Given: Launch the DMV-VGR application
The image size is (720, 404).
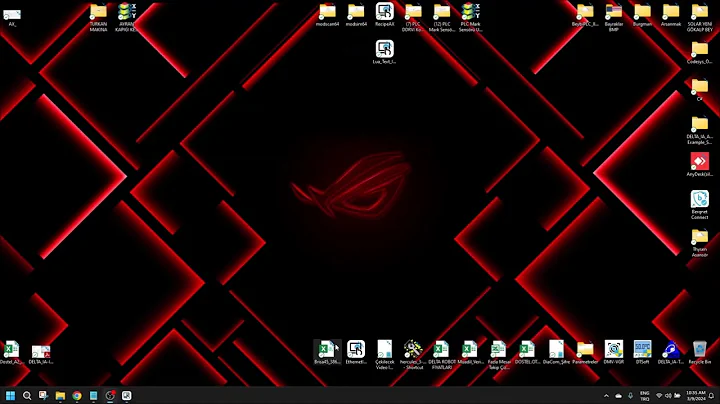Looking at the screenshot, I should coord(613,350).
